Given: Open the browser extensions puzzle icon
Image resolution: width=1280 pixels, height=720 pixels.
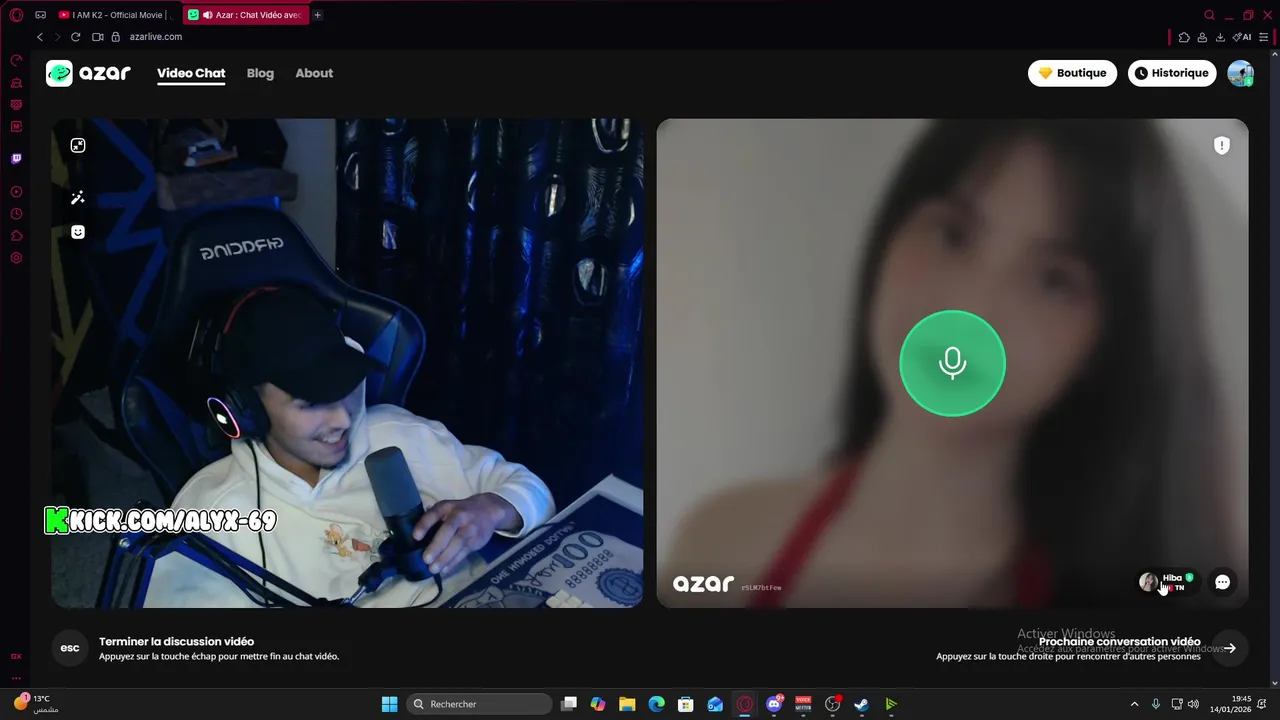Looking at the screenshot, I should pyautogui.click(x=1184, y=37).
